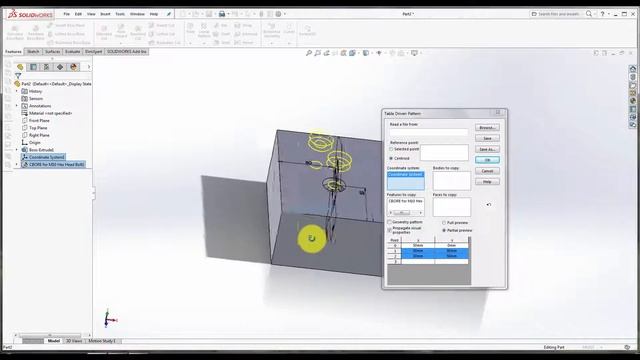Click the status bar icon at bottom right
This screenshot has width=640, height=360.
pos(627,347)
